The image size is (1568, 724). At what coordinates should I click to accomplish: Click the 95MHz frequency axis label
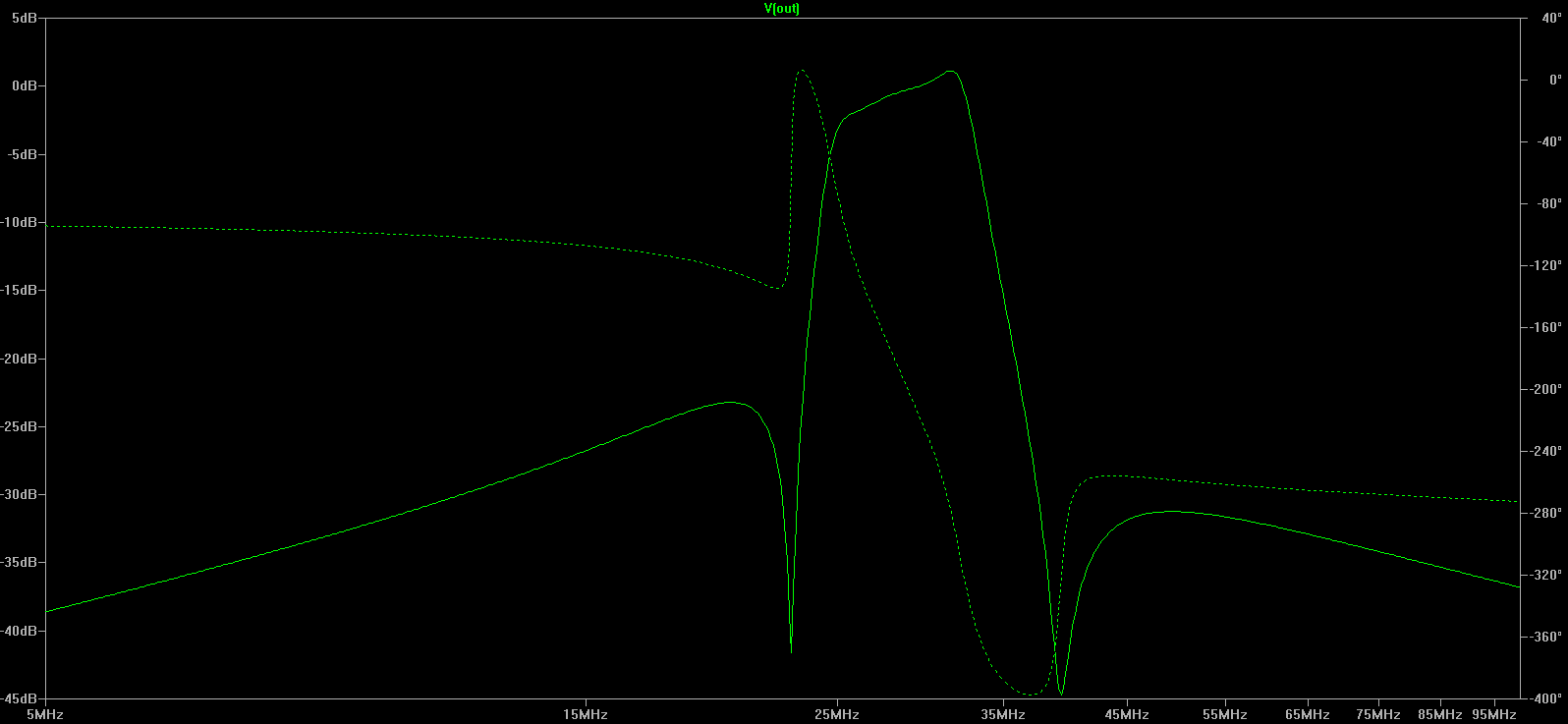(x=1493, y=714)
